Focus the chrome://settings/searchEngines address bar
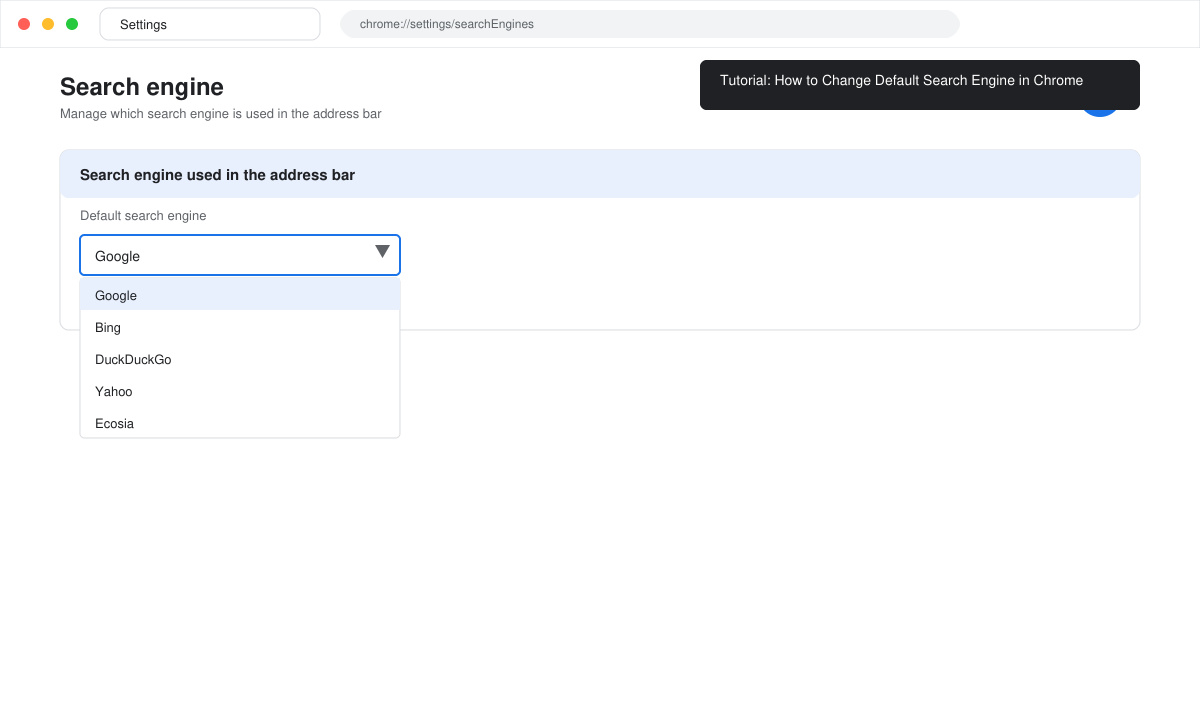 650,24
